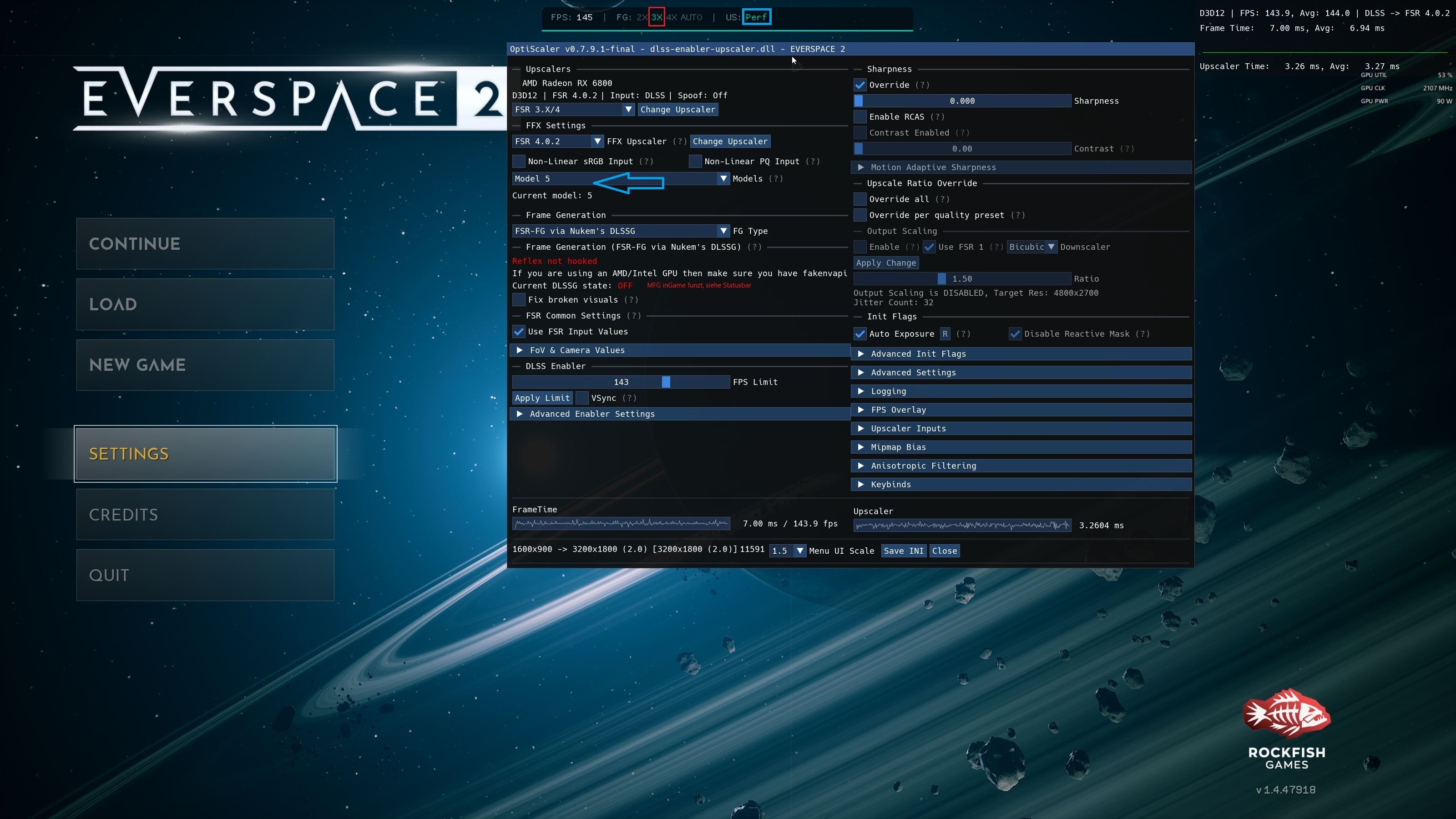This screenshot has width=1456, height=819.
Task: Click the Keybinds expander triangle
Action: click(860, 485)
